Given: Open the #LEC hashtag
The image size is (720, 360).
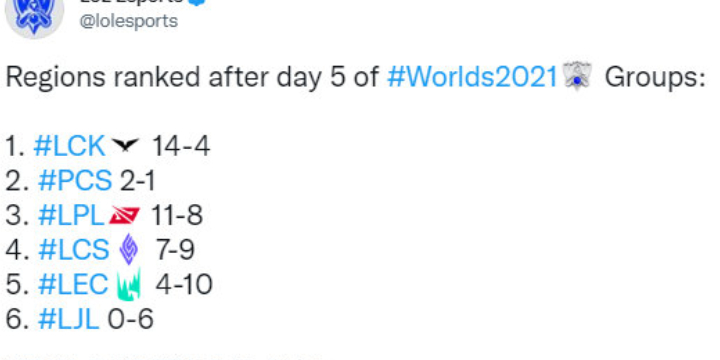Looking at the screenshot, I should [73, 284].
